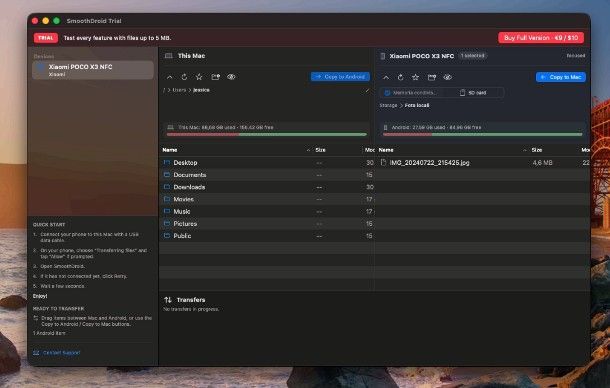Select the Public folder row

tap(267, 236)
